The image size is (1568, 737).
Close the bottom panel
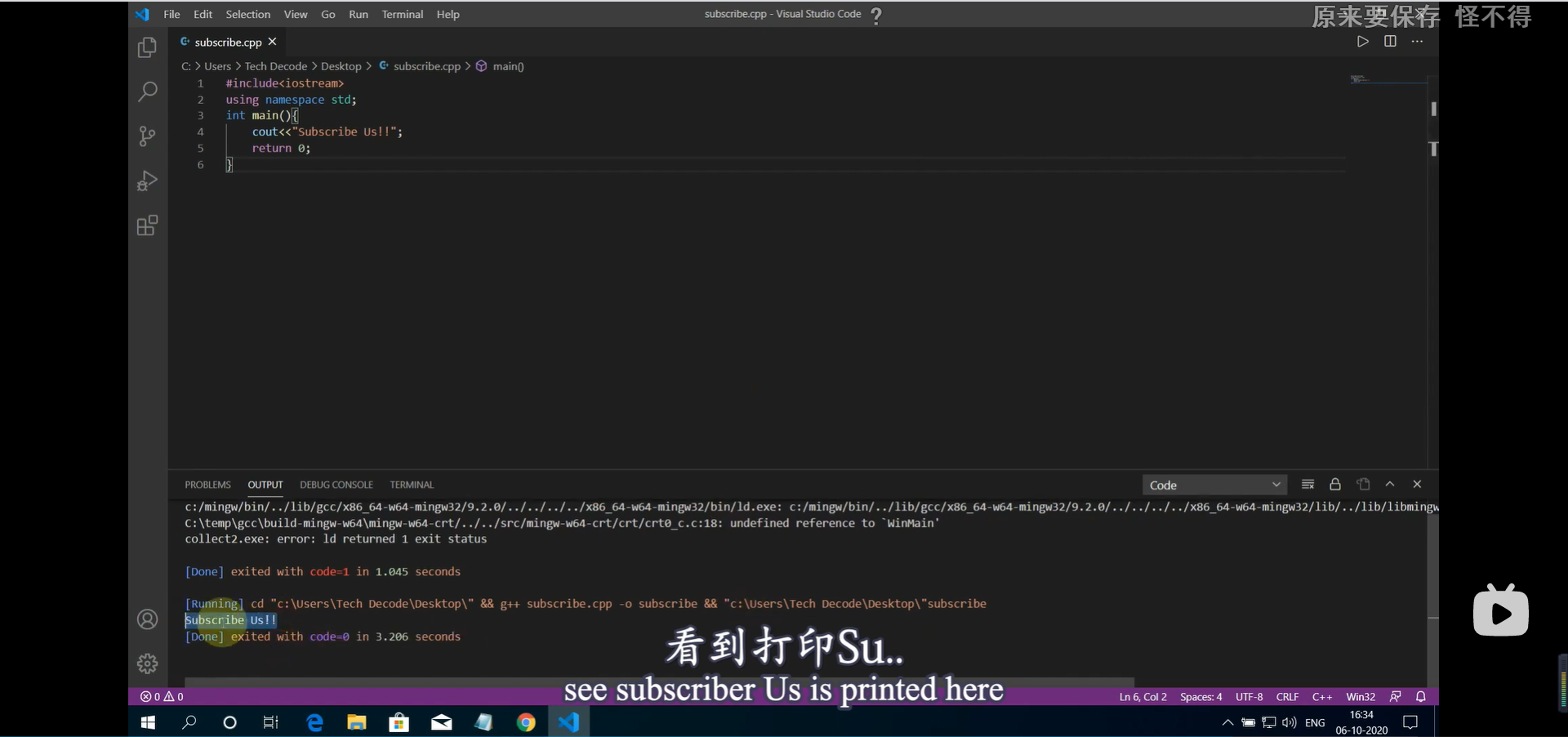(1417, 485)
